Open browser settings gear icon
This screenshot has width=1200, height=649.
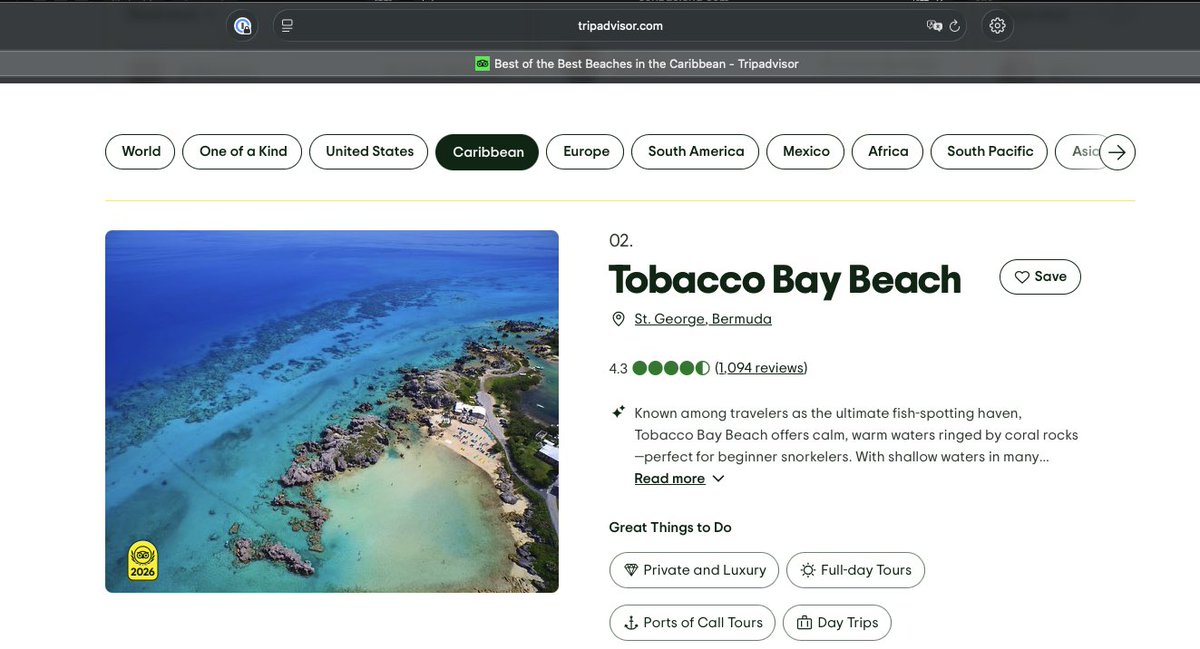(997, 26)
